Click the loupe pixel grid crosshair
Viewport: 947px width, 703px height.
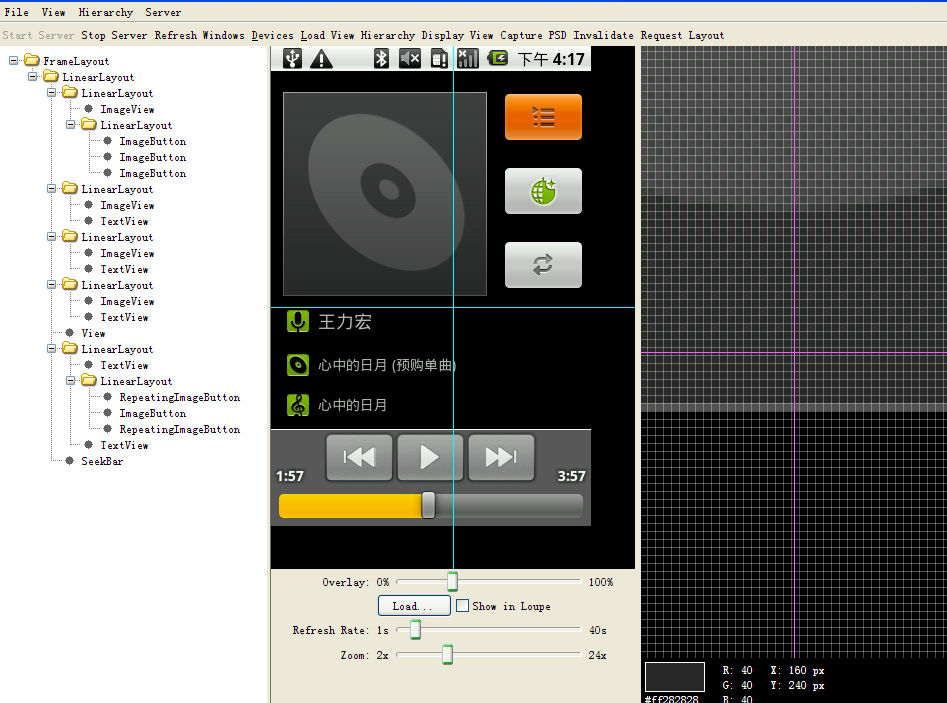[x=795, y=353]
